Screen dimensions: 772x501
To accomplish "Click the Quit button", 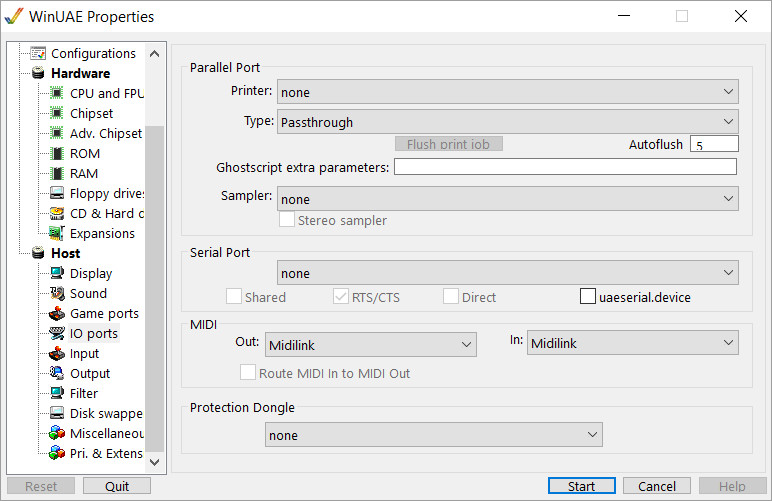I will point(117,486).
